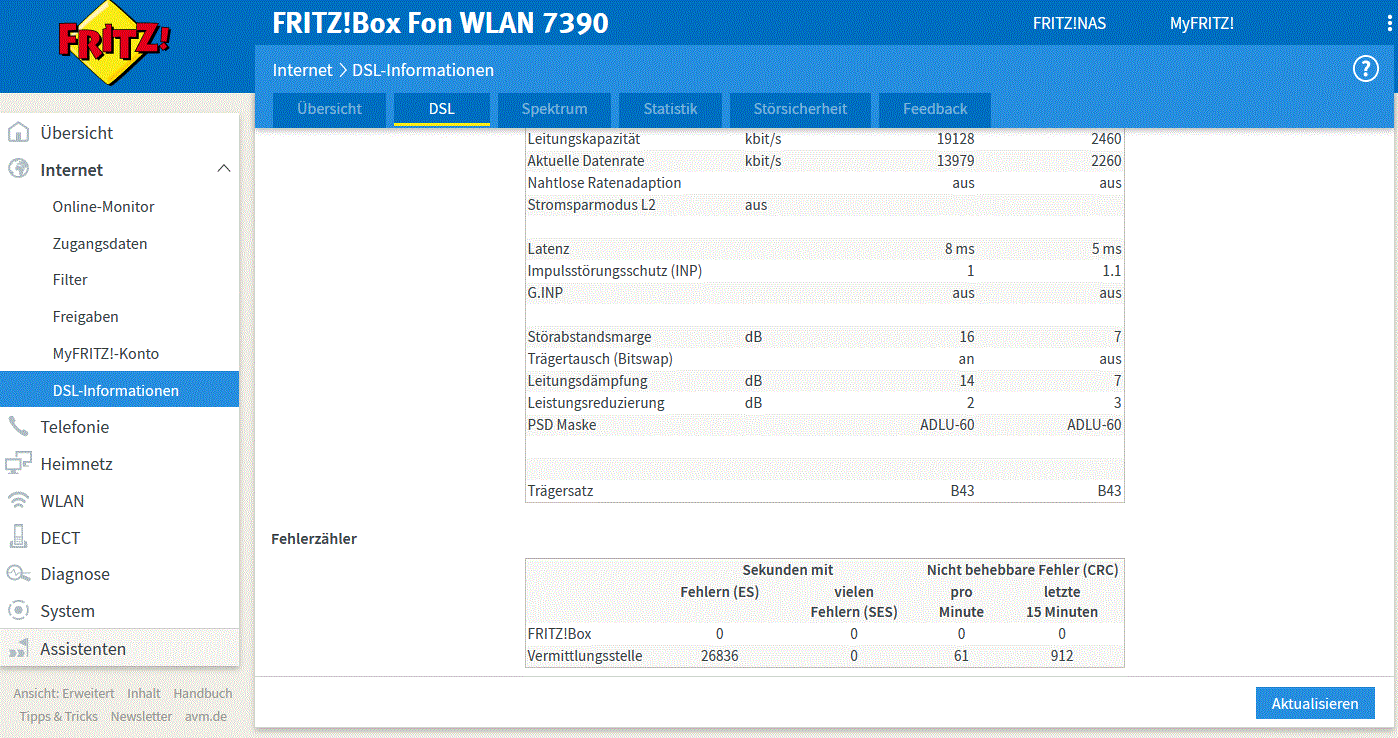Select the DSL tab
The height and width of the screenshot is (738, 1398).
coord(442,109)
